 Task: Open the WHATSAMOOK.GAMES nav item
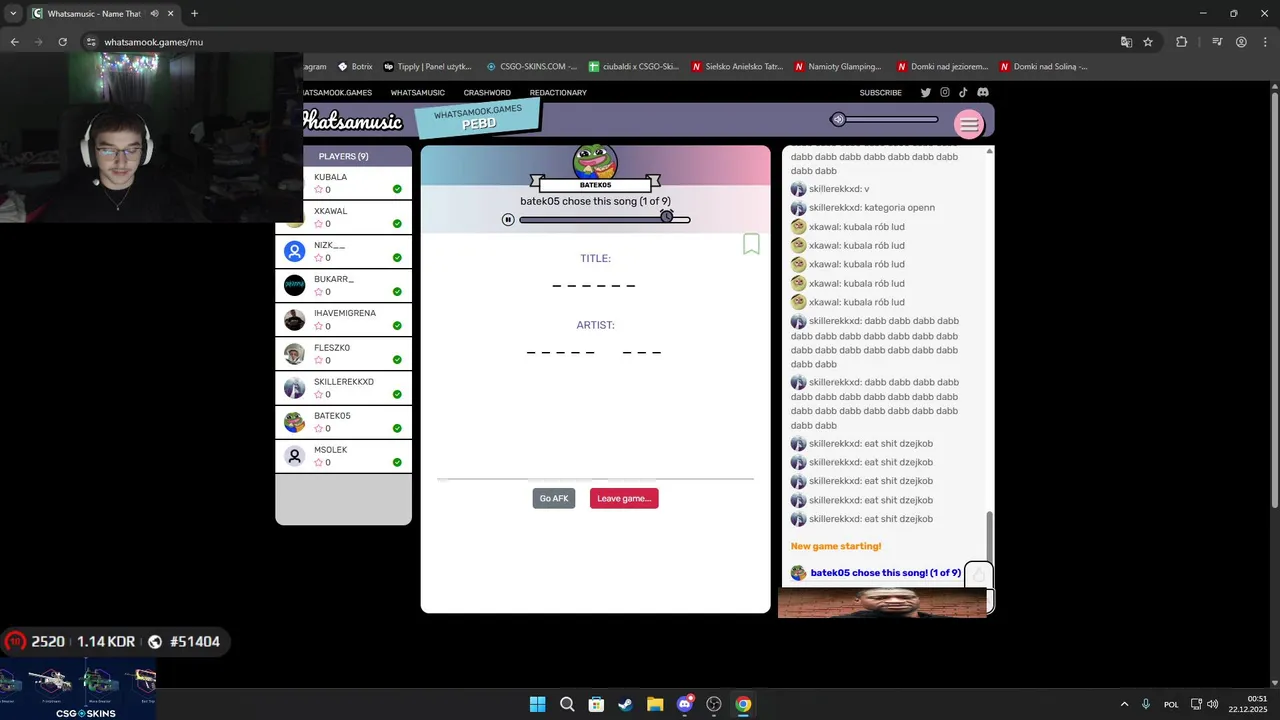[x=337, y=93]
